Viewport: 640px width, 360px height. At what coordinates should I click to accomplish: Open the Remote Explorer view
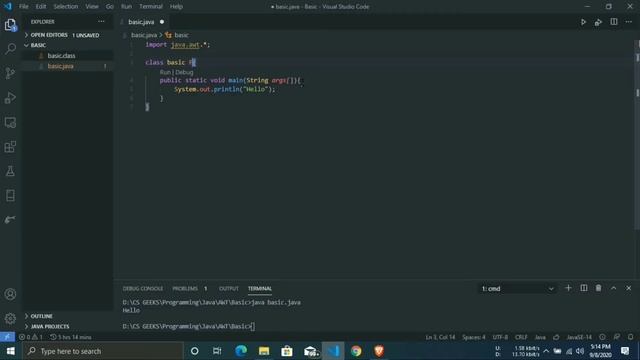(10, 122)
